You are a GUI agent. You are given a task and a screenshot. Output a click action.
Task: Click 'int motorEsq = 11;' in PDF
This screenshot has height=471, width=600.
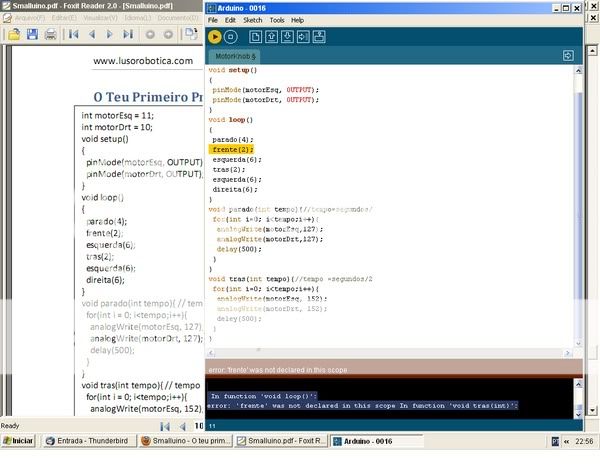click(x=117, y=116)
